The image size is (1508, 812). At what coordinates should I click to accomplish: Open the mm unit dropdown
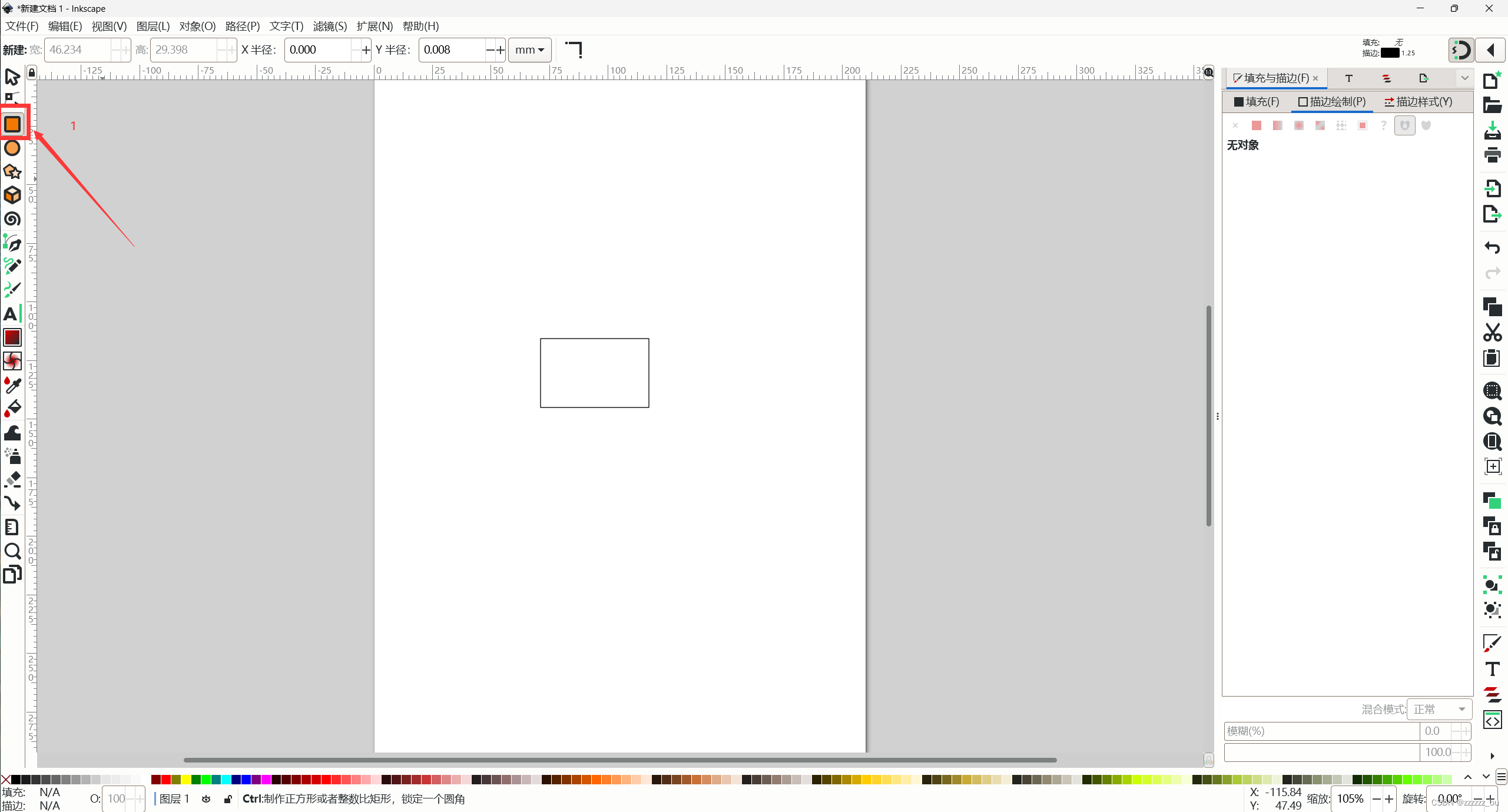[x=529, y=50]
